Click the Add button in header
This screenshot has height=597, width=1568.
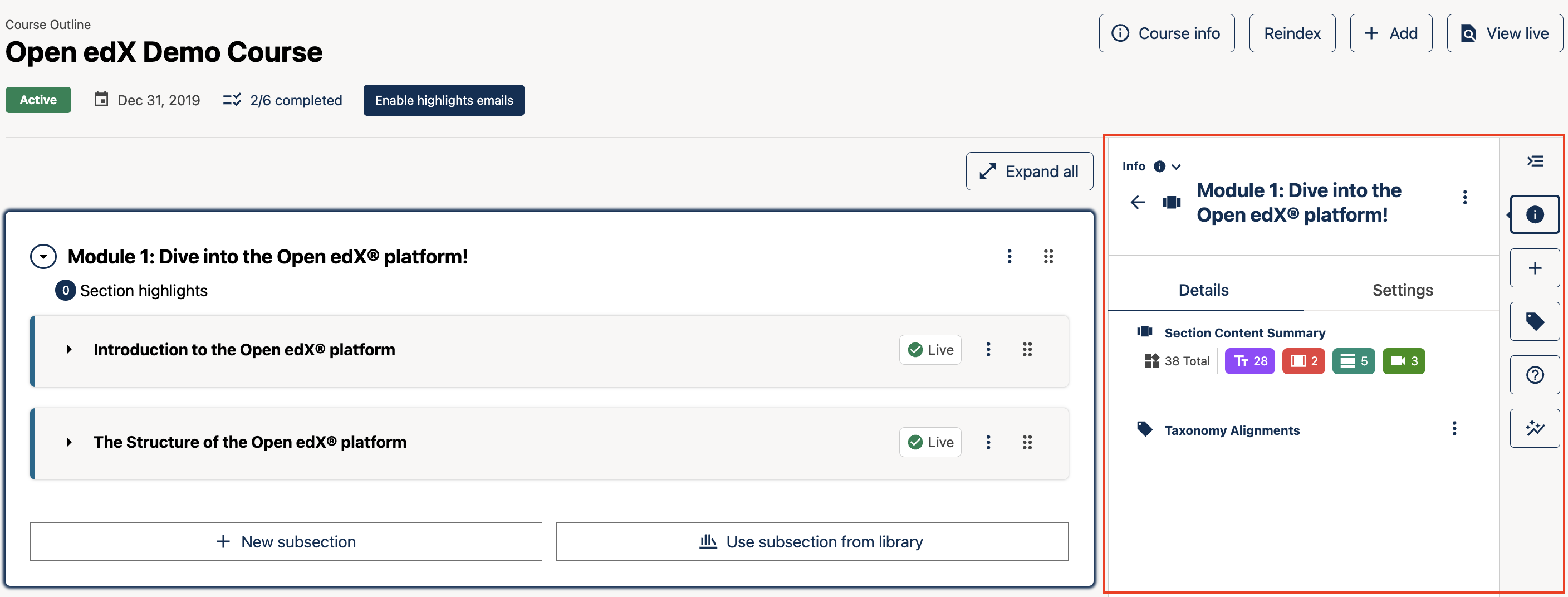coord(1391,33)
